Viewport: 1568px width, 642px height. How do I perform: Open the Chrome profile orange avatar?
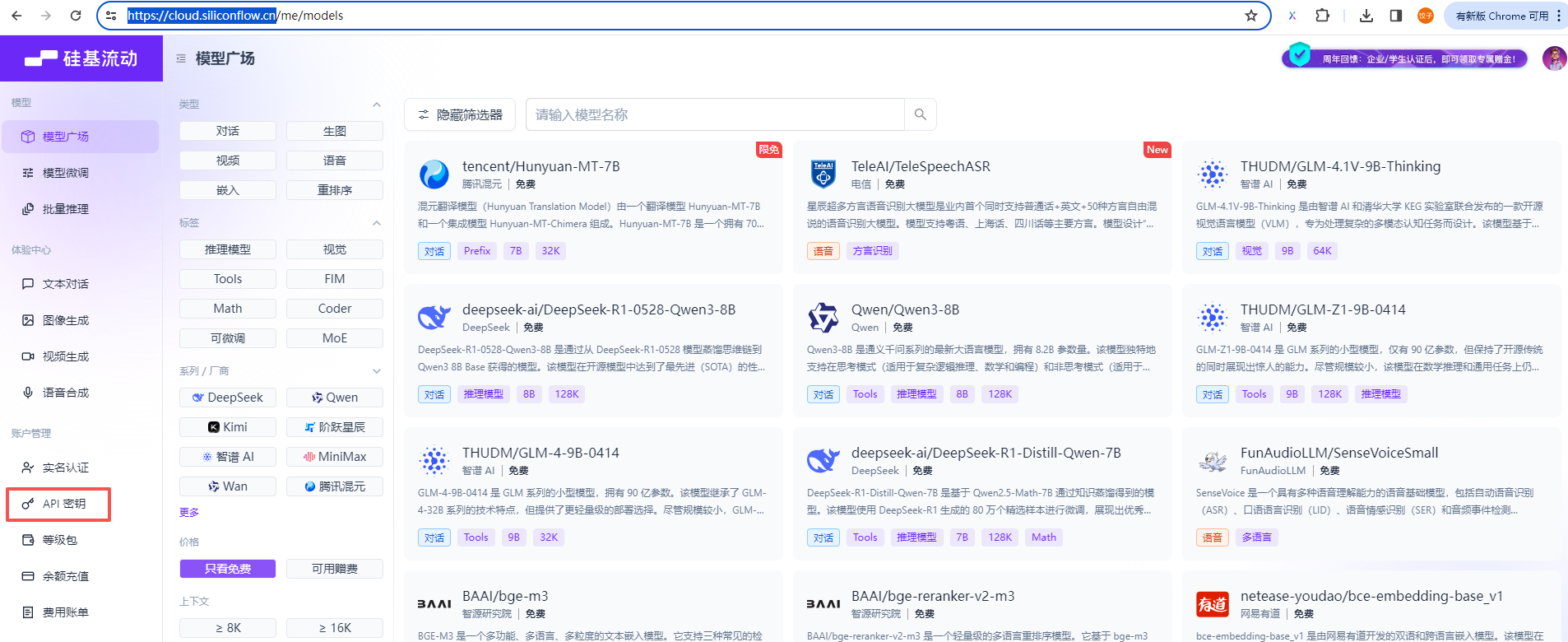pyautogui.click(x=1426, y=16)
